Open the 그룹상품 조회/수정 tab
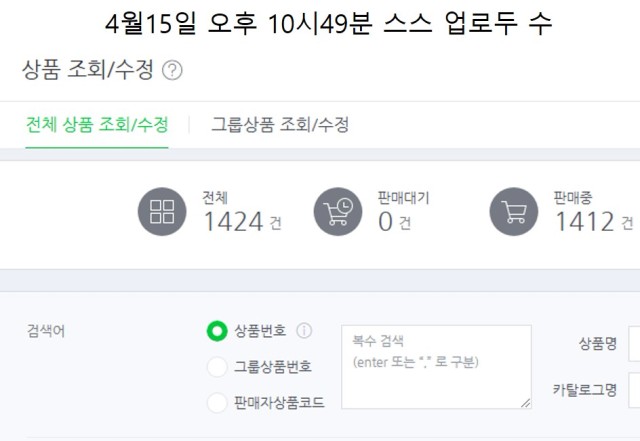 click(x=280, y=125)
